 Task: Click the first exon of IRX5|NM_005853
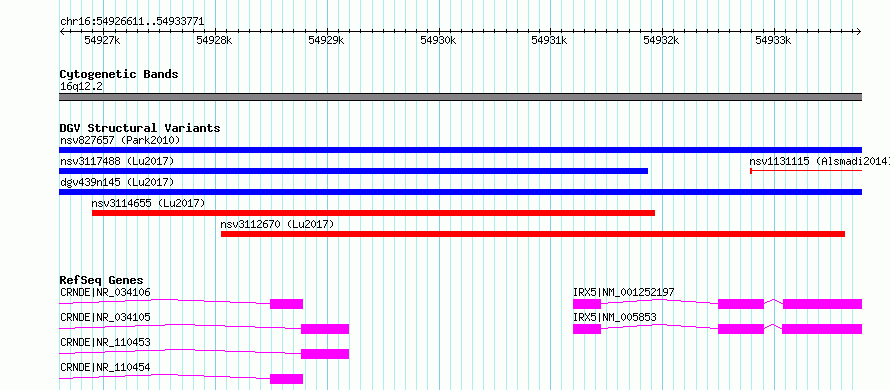[x=587, y=329]
